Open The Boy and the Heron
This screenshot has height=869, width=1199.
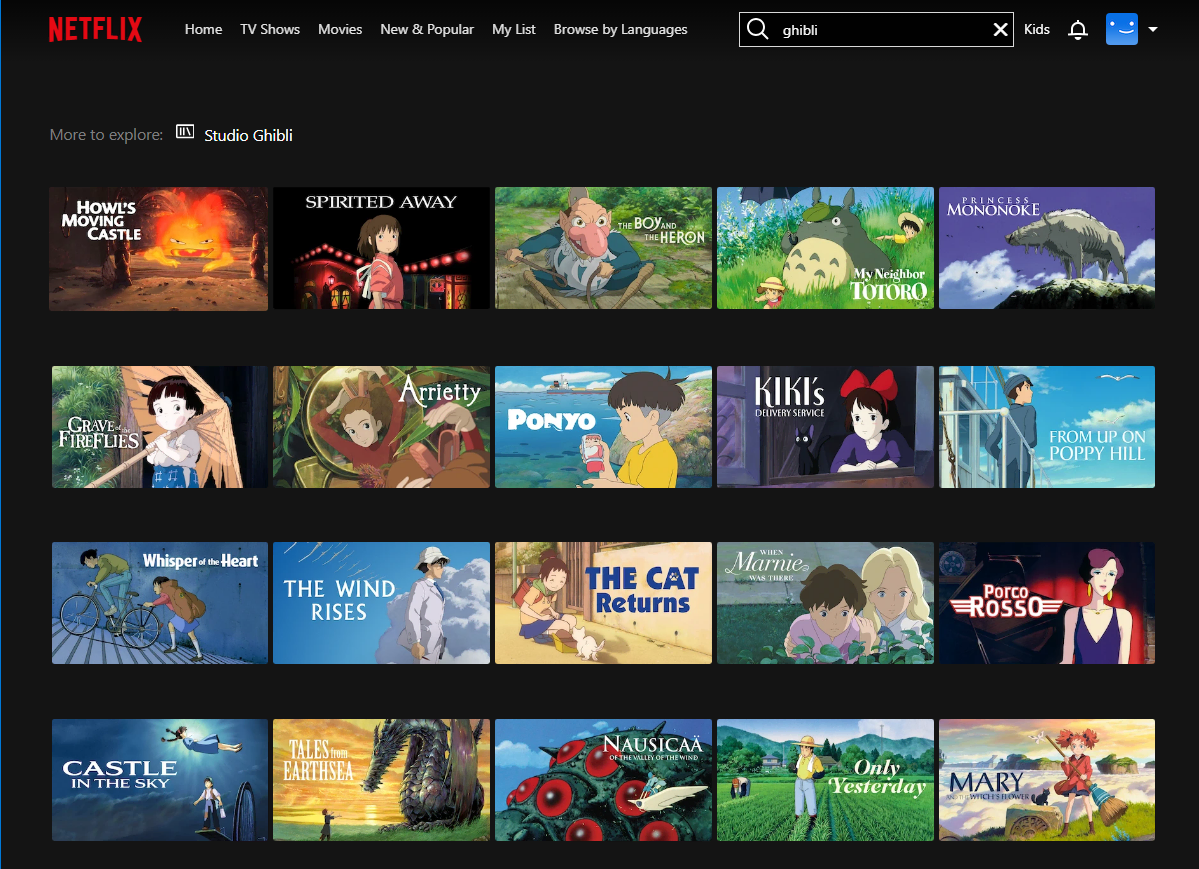(x=603, y=249)
